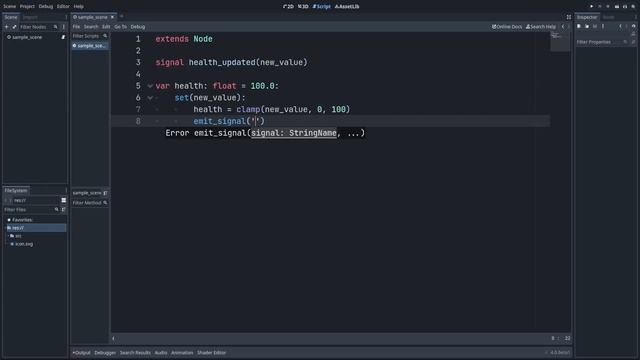Click the res:// path field

[36, 200]
